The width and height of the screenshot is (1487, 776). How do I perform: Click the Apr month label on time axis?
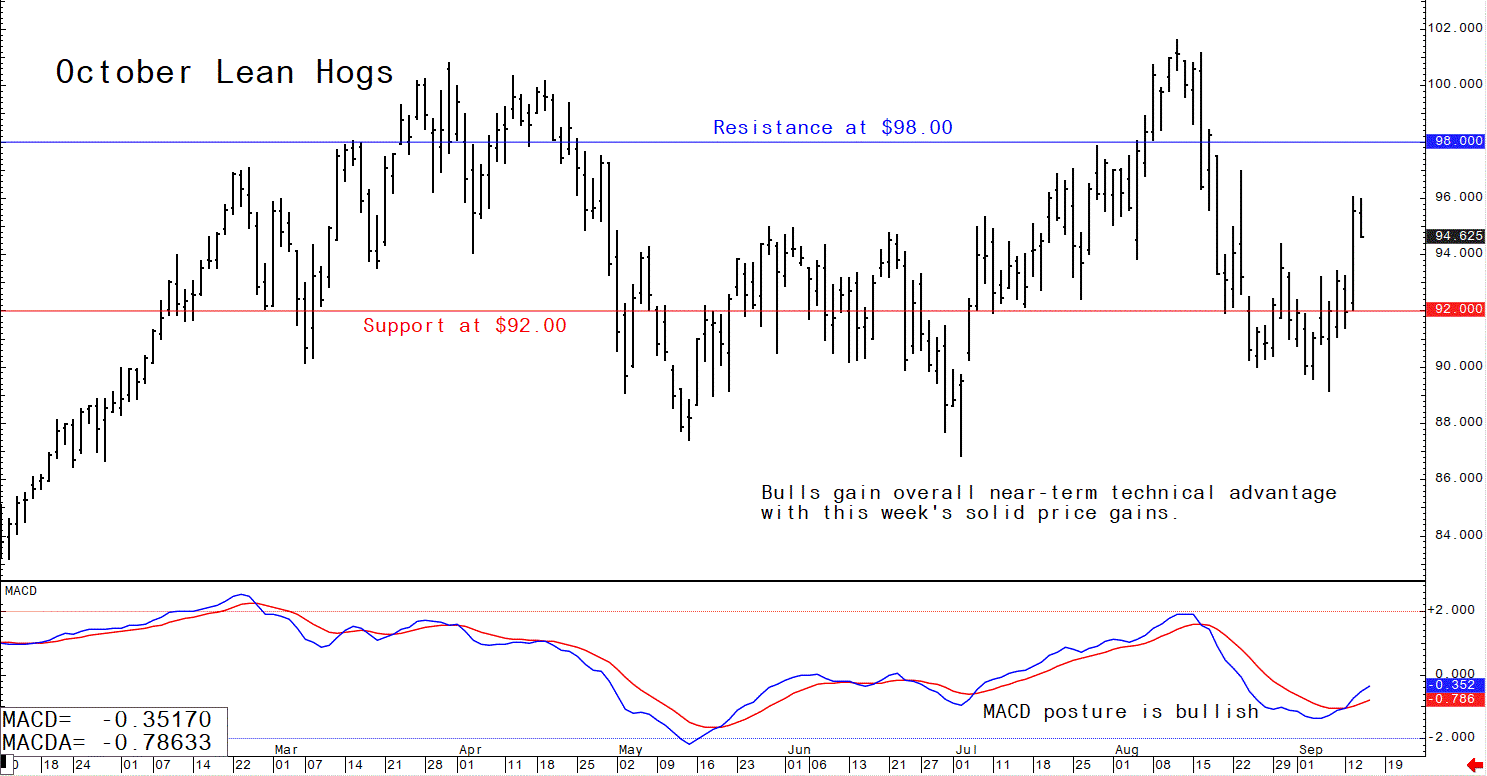click(471, 748)
